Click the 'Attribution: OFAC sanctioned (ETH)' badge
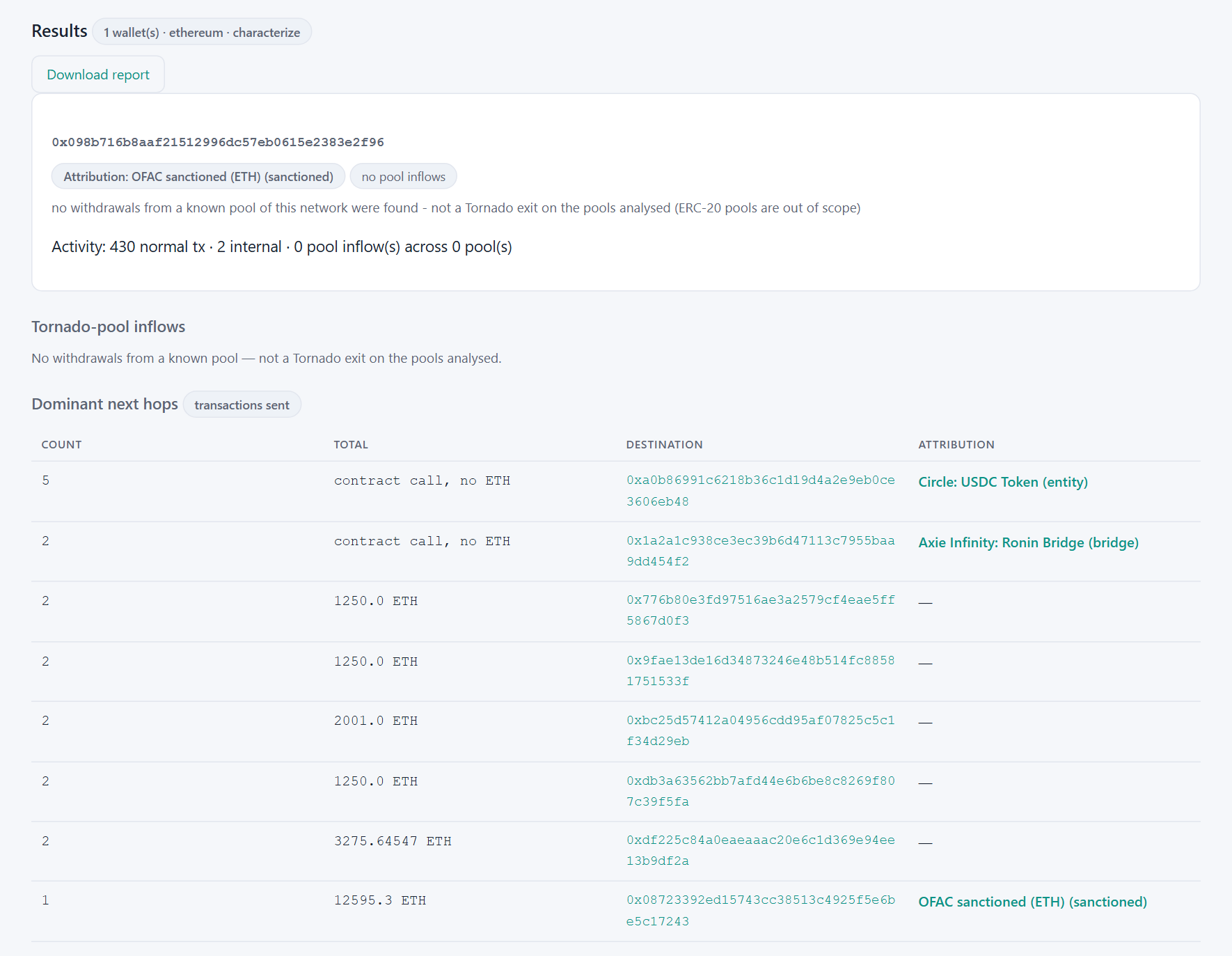Image resolution: width=1232 pixels, height=956 pixels. click(198, 177)
